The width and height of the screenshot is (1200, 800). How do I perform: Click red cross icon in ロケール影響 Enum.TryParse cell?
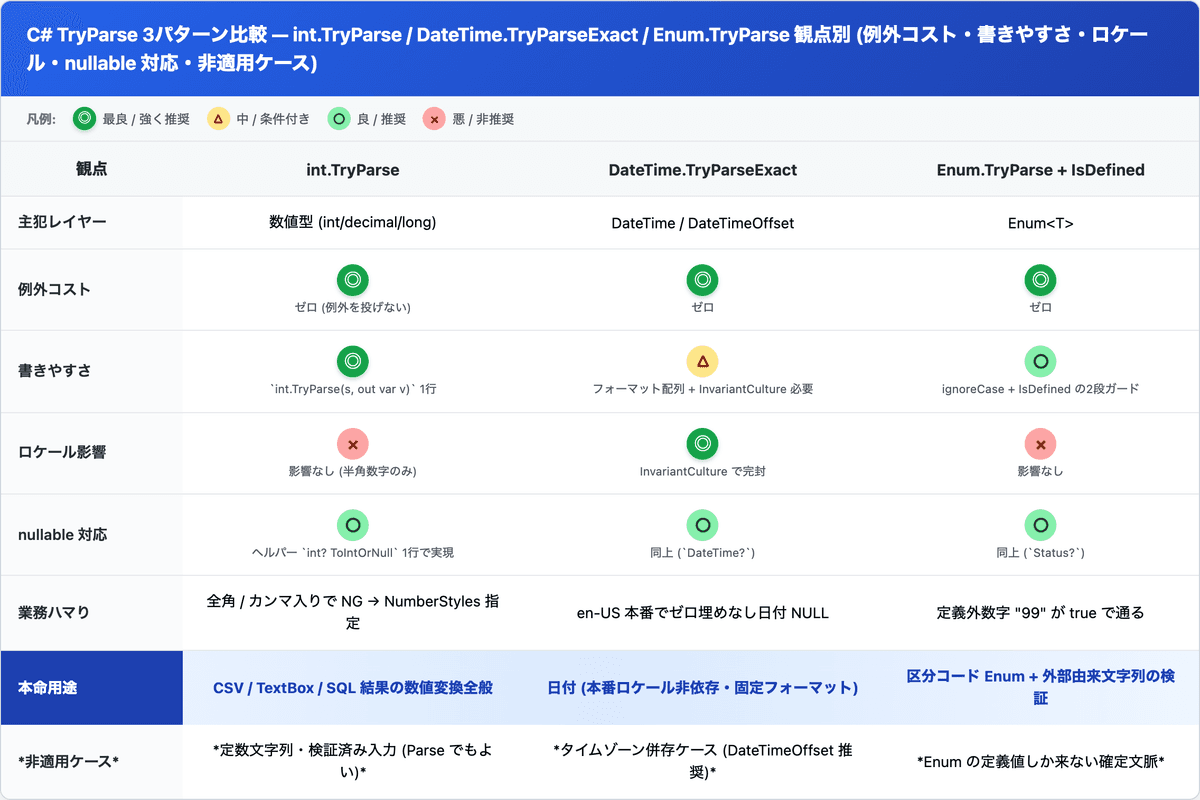point(1041,444)
